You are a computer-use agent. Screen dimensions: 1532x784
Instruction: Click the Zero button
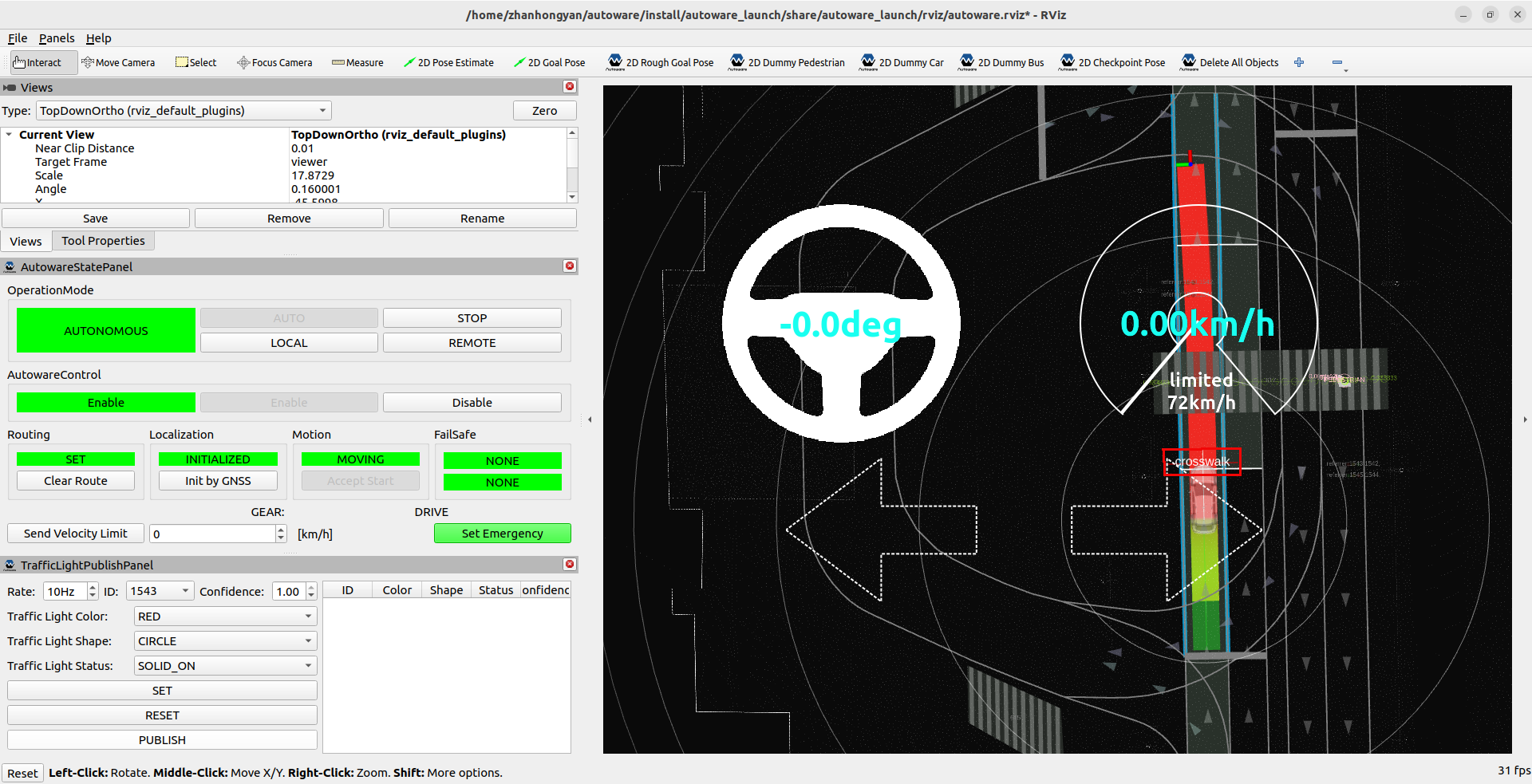(544, 111)
